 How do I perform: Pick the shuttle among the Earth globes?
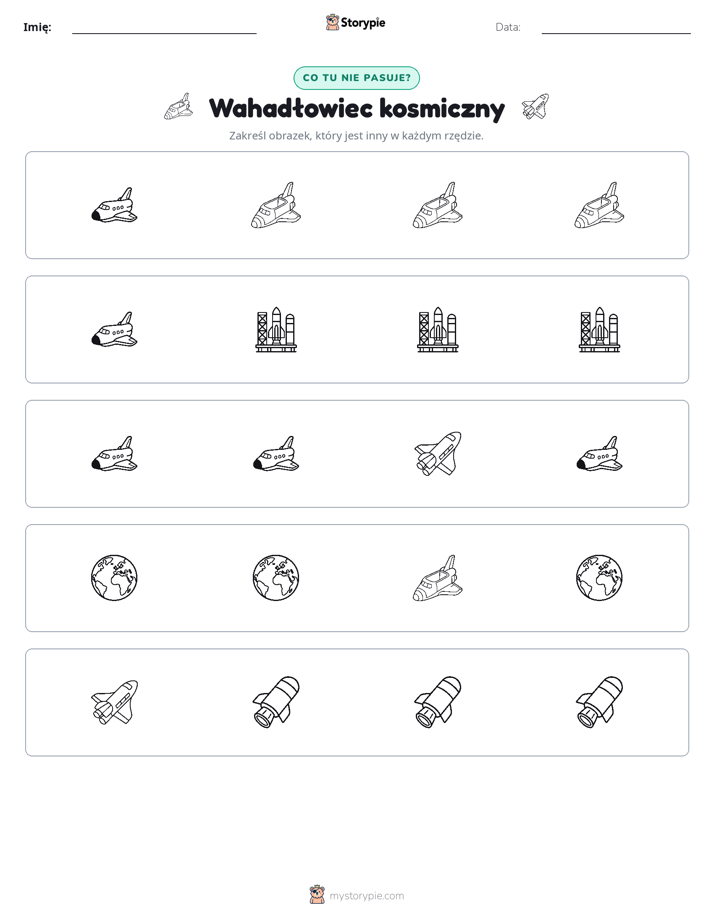pyautogui.click(x=438, y=578)
